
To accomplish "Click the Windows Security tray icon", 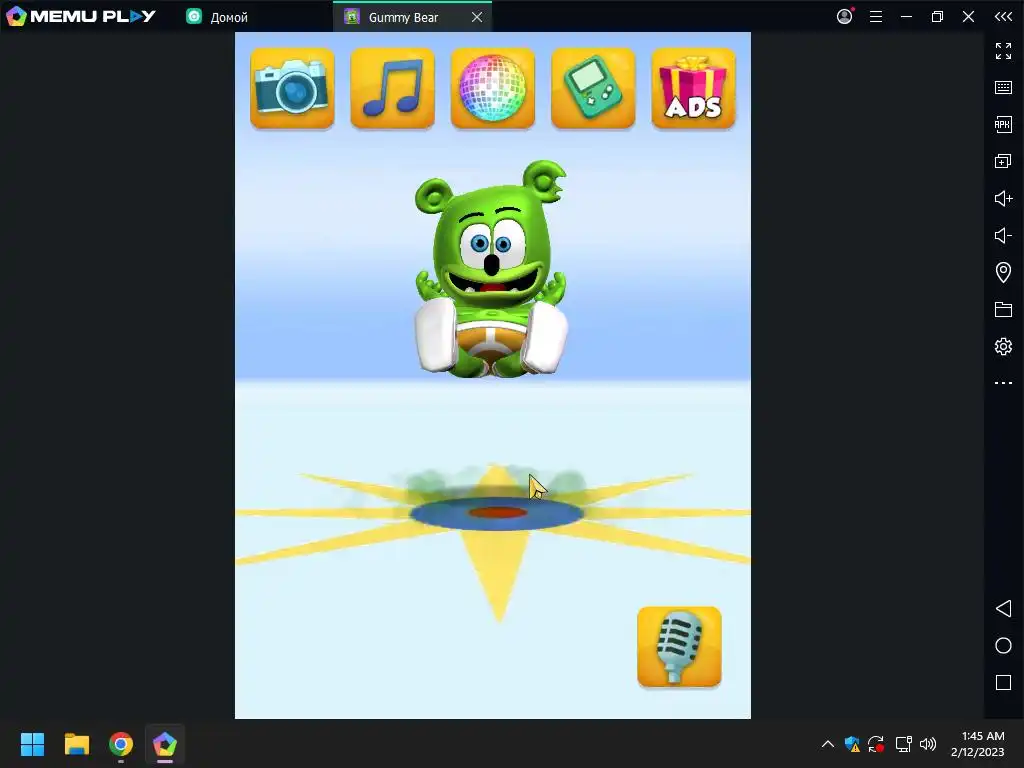I will tap(852, 744).
